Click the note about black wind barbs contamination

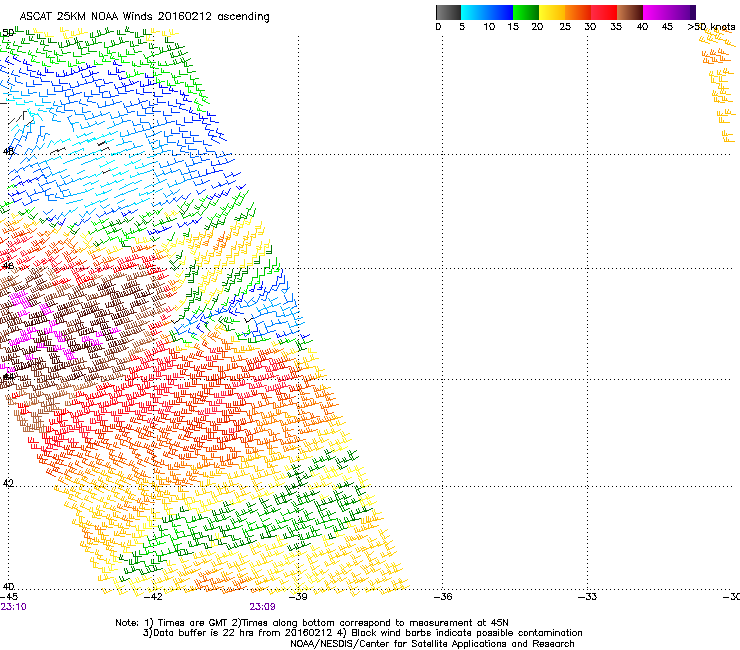click(x=460, y=633)
